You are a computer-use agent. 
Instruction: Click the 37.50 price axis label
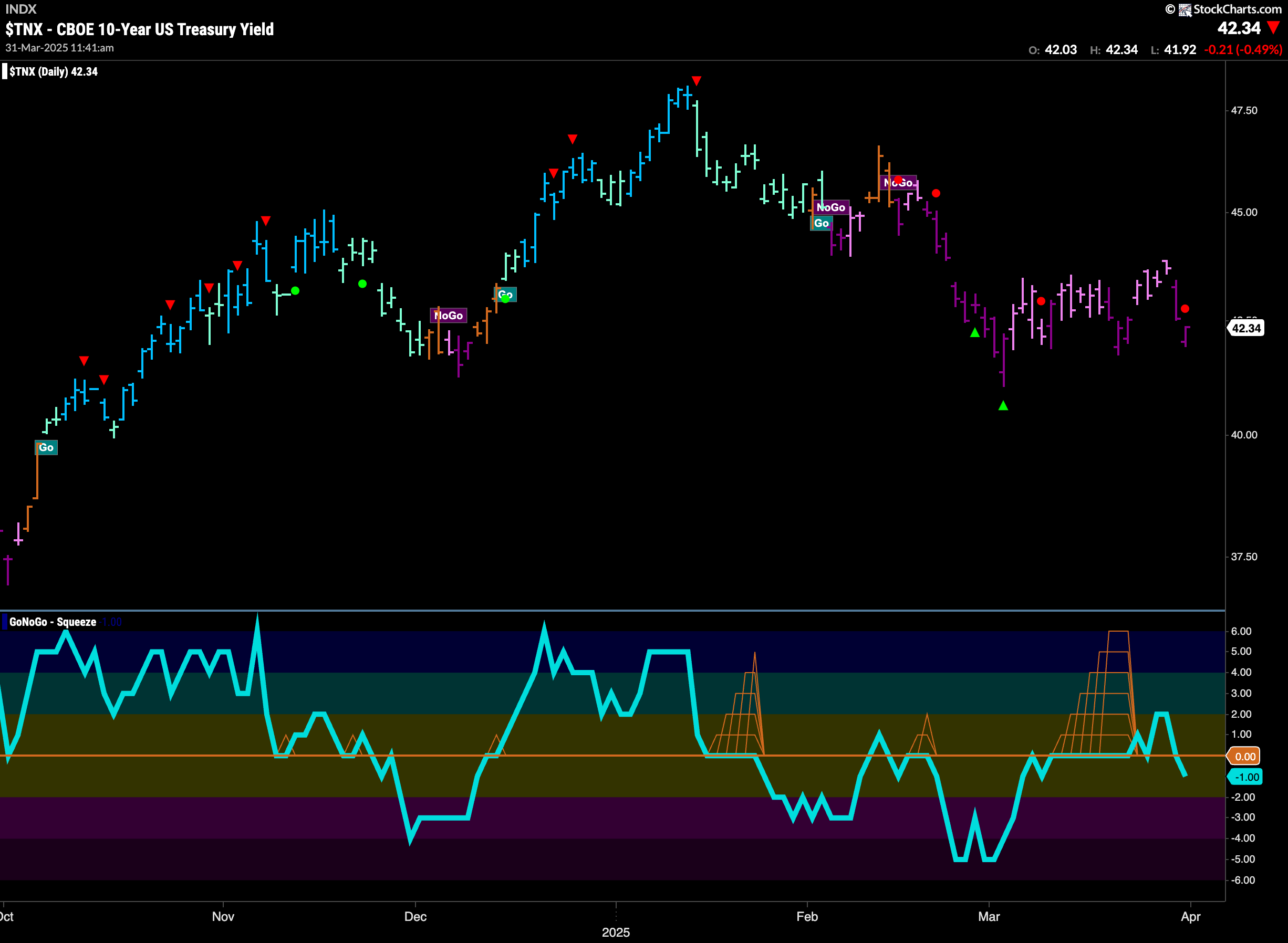(1243, 557)
